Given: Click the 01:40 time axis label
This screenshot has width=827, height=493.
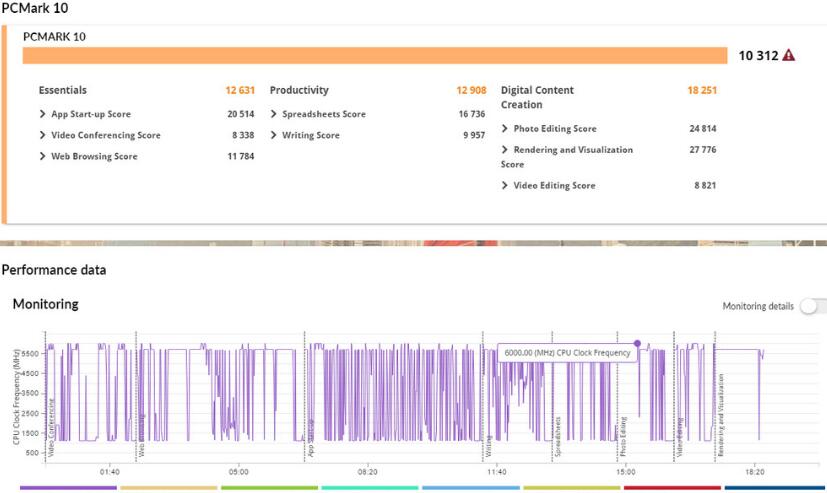Looking at the screenshot, I should click(110, 472).
